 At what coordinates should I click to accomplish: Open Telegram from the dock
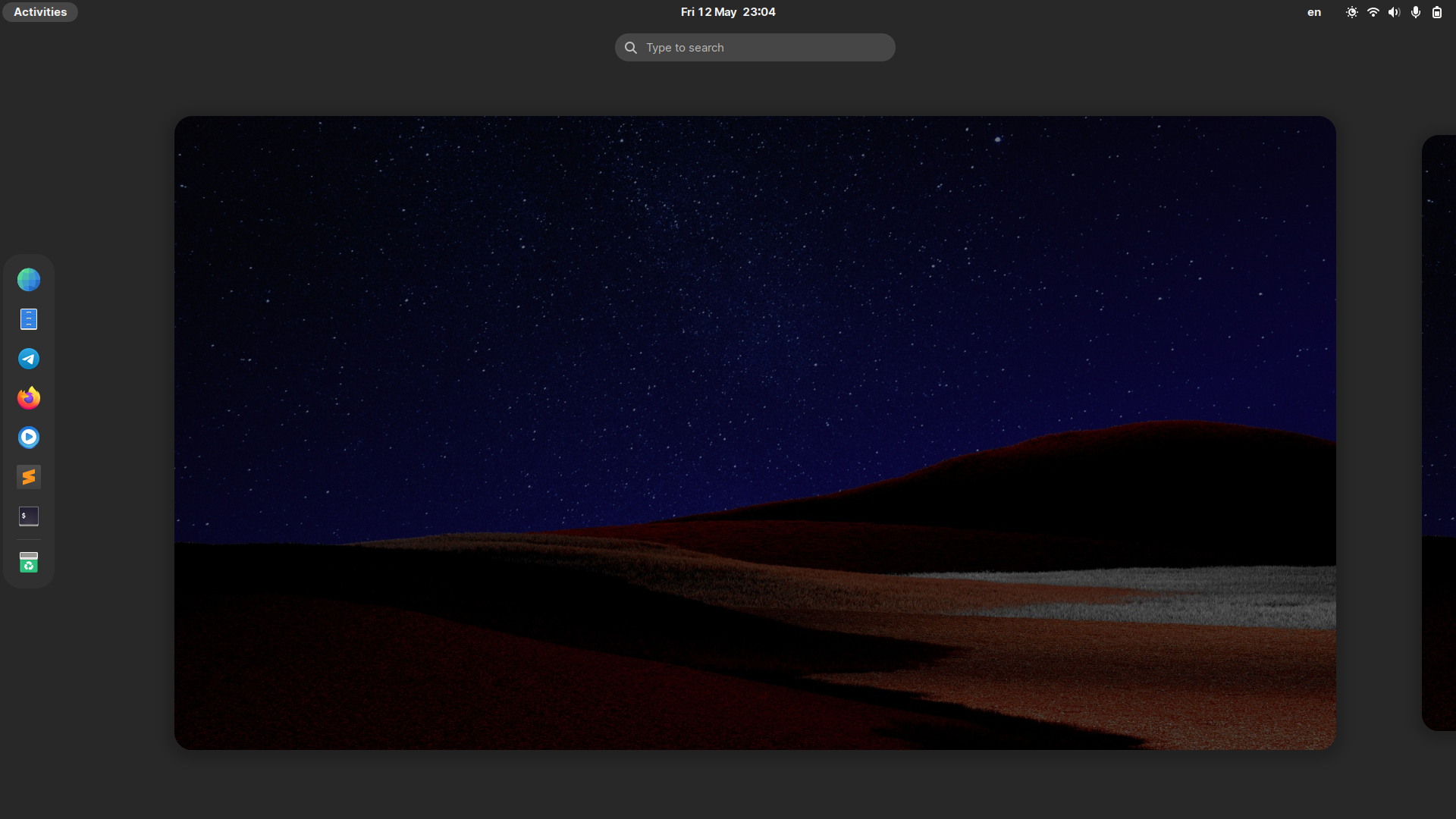click(x=29, y=359)
